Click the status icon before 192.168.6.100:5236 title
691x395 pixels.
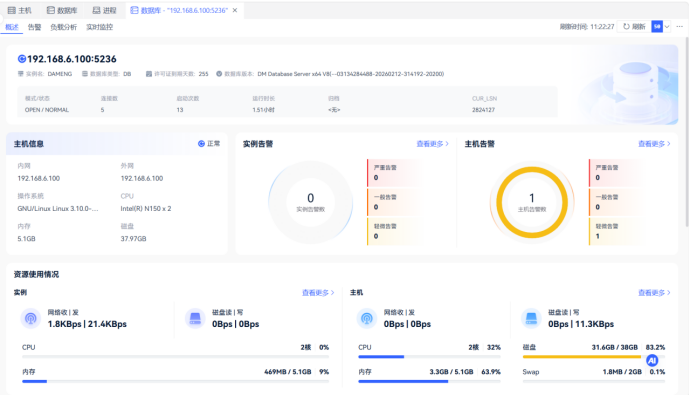(x=22, y=59)
